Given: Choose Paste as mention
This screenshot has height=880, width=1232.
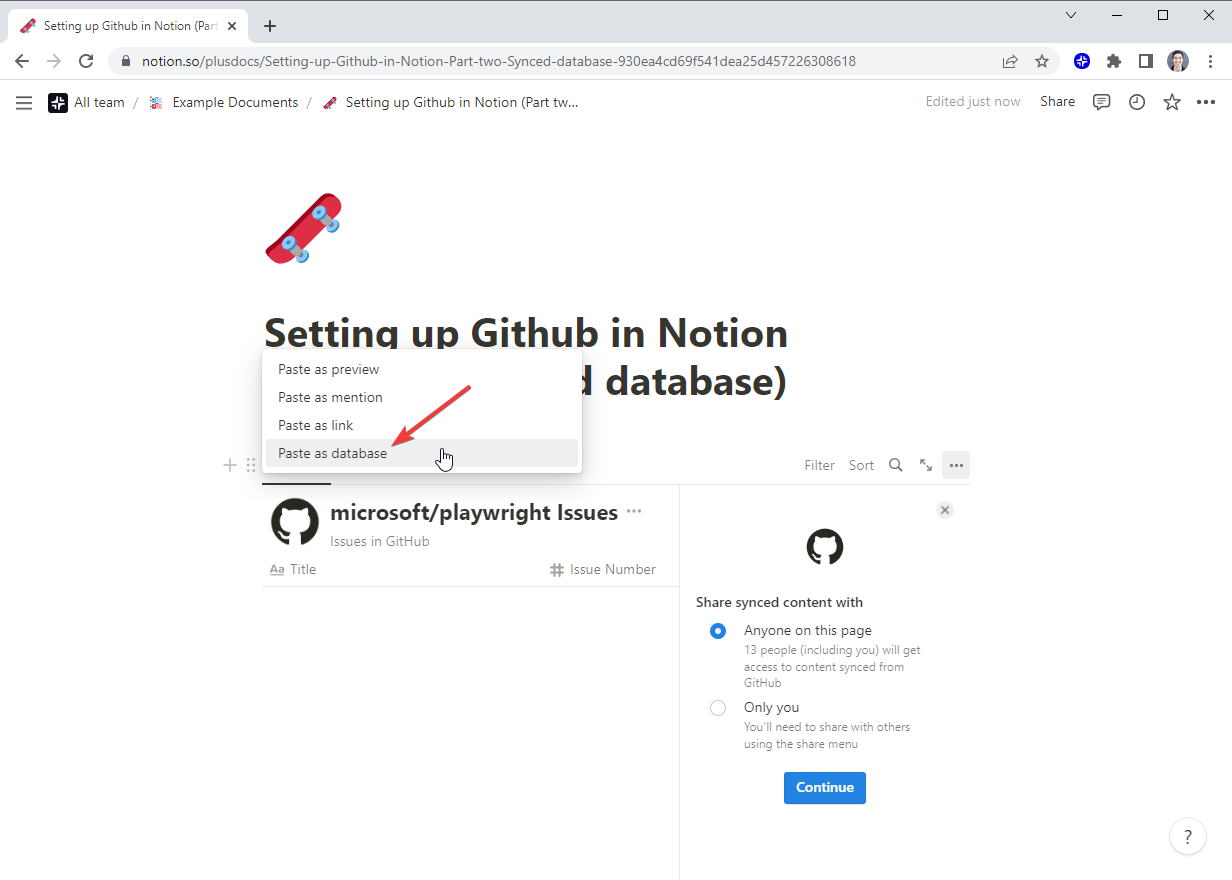Looking at the screenshot, I should click(x=422, y=397).
